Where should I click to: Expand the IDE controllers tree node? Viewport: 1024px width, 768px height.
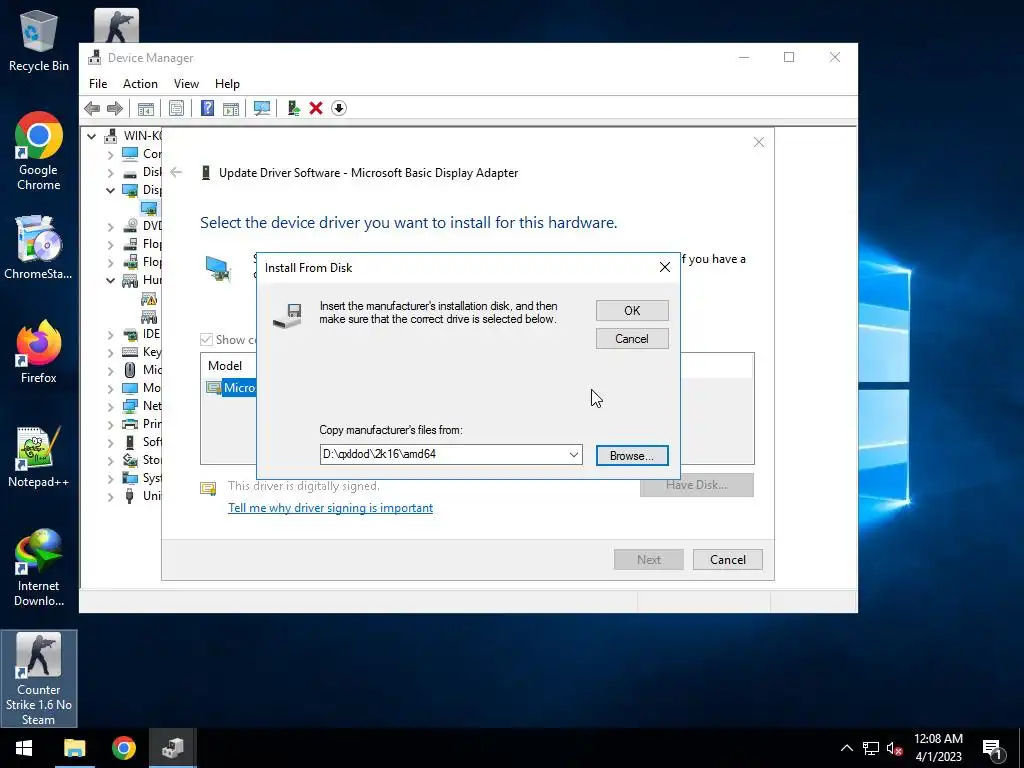[x=110, y=334]
